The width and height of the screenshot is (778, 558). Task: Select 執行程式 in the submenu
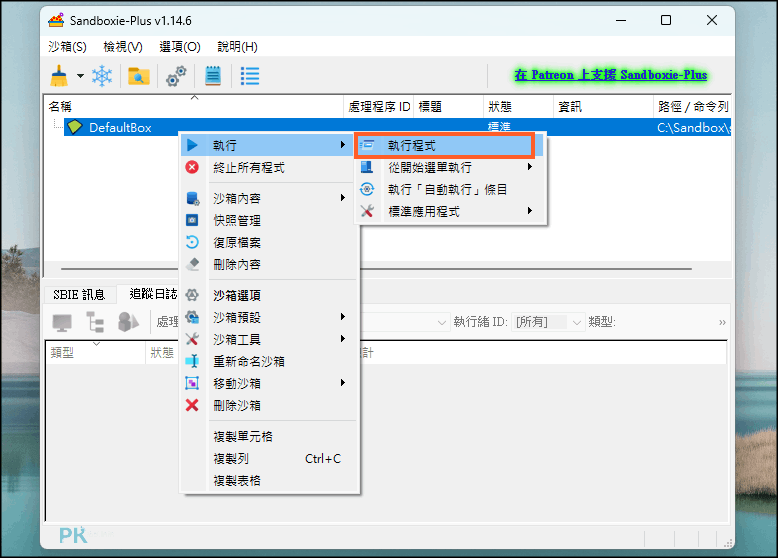tap(445, 145)
